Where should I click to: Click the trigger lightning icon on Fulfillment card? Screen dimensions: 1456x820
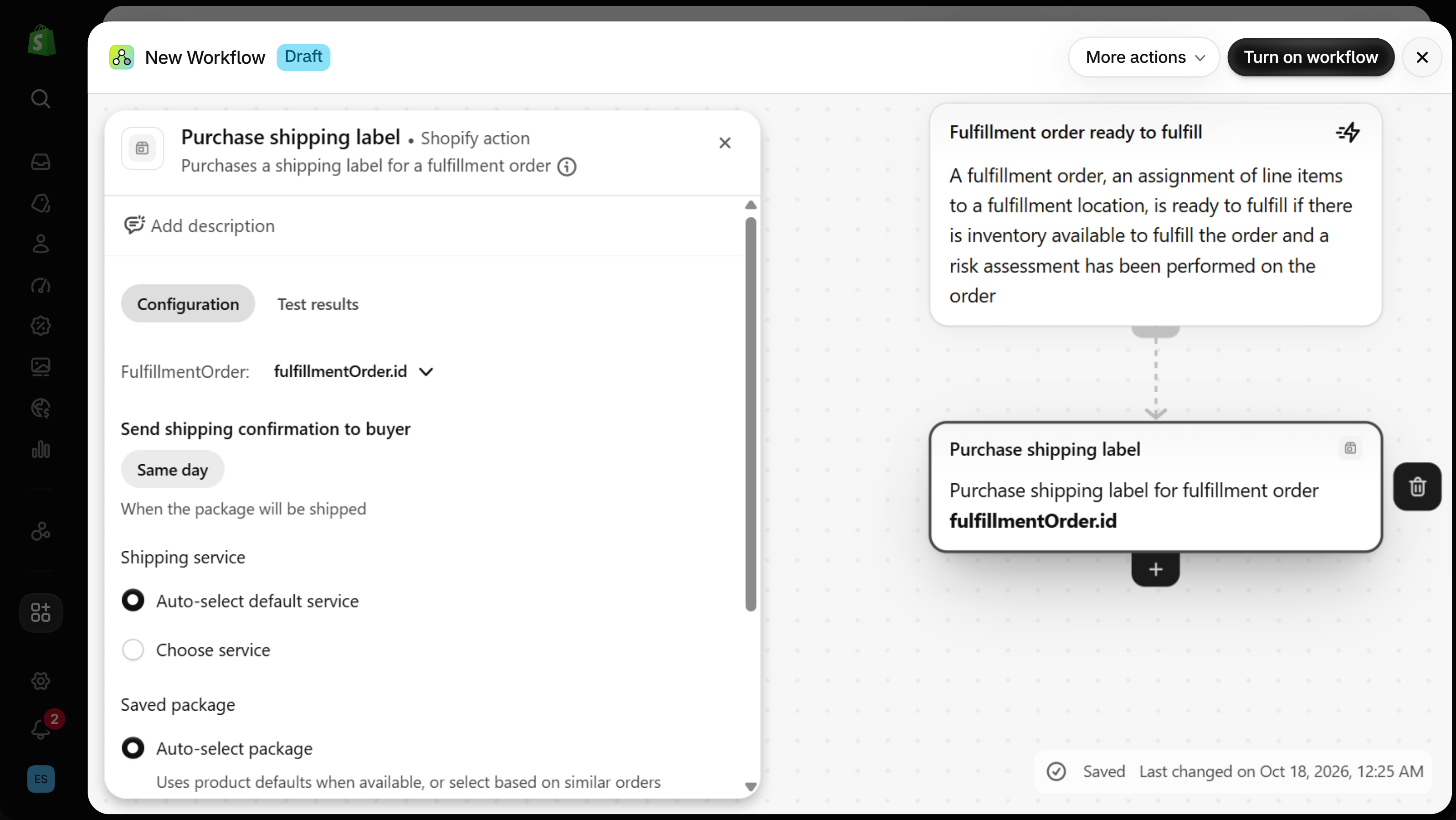pos(1348,132)
